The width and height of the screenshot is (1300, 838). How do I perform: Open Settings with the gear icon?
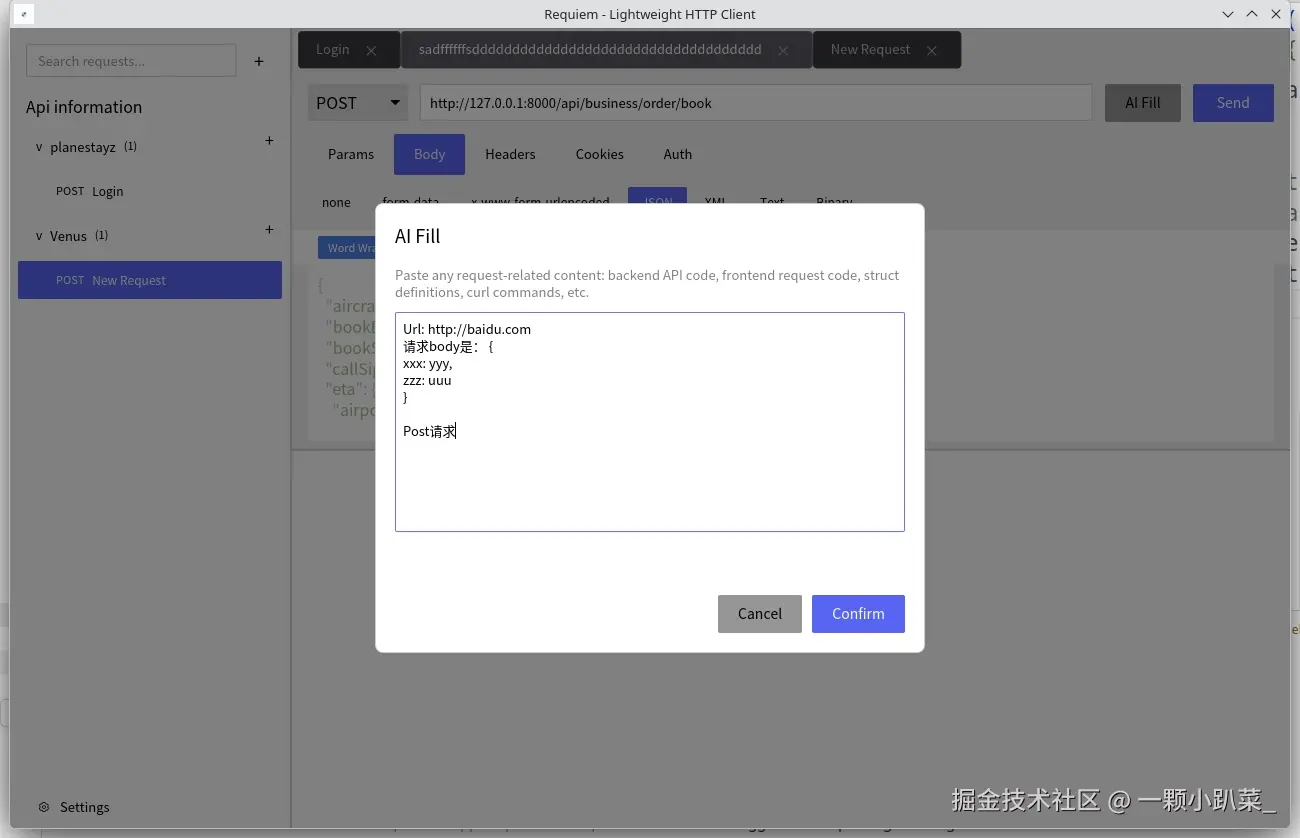click(x=44, y=807)
